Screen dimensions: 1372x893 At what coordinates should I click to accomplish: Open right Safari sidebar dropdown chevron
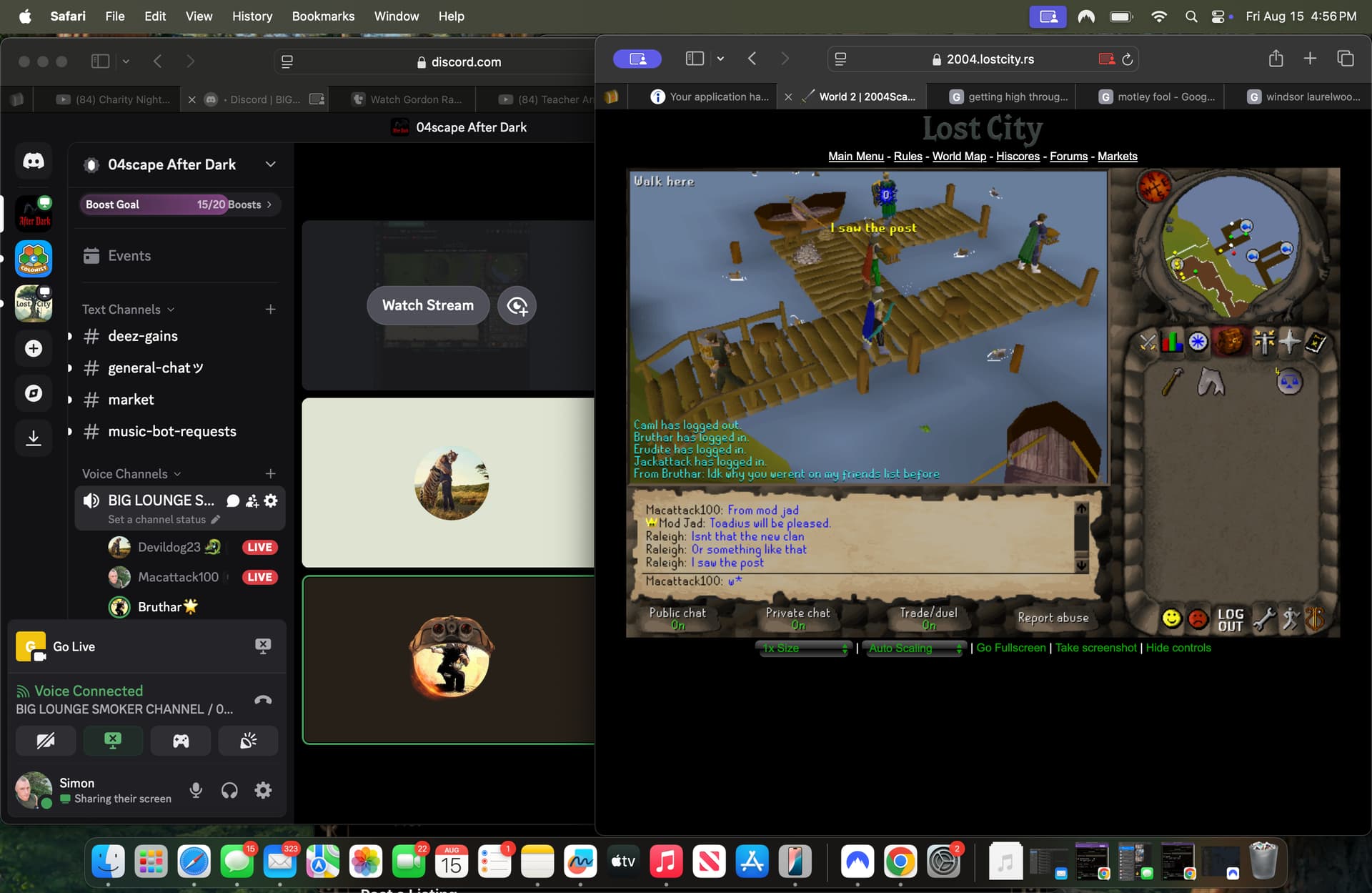pyautogui.click(x=720, y=59)
